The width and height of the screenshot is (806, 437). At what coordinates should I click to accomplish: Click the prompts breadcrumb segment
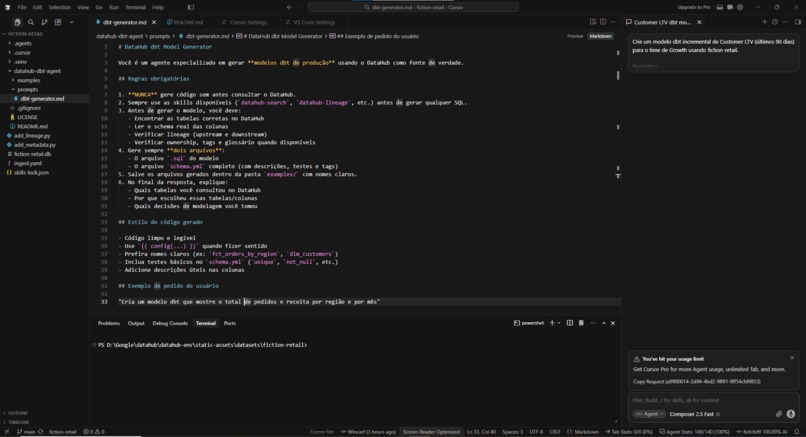(x=159, y=36)
